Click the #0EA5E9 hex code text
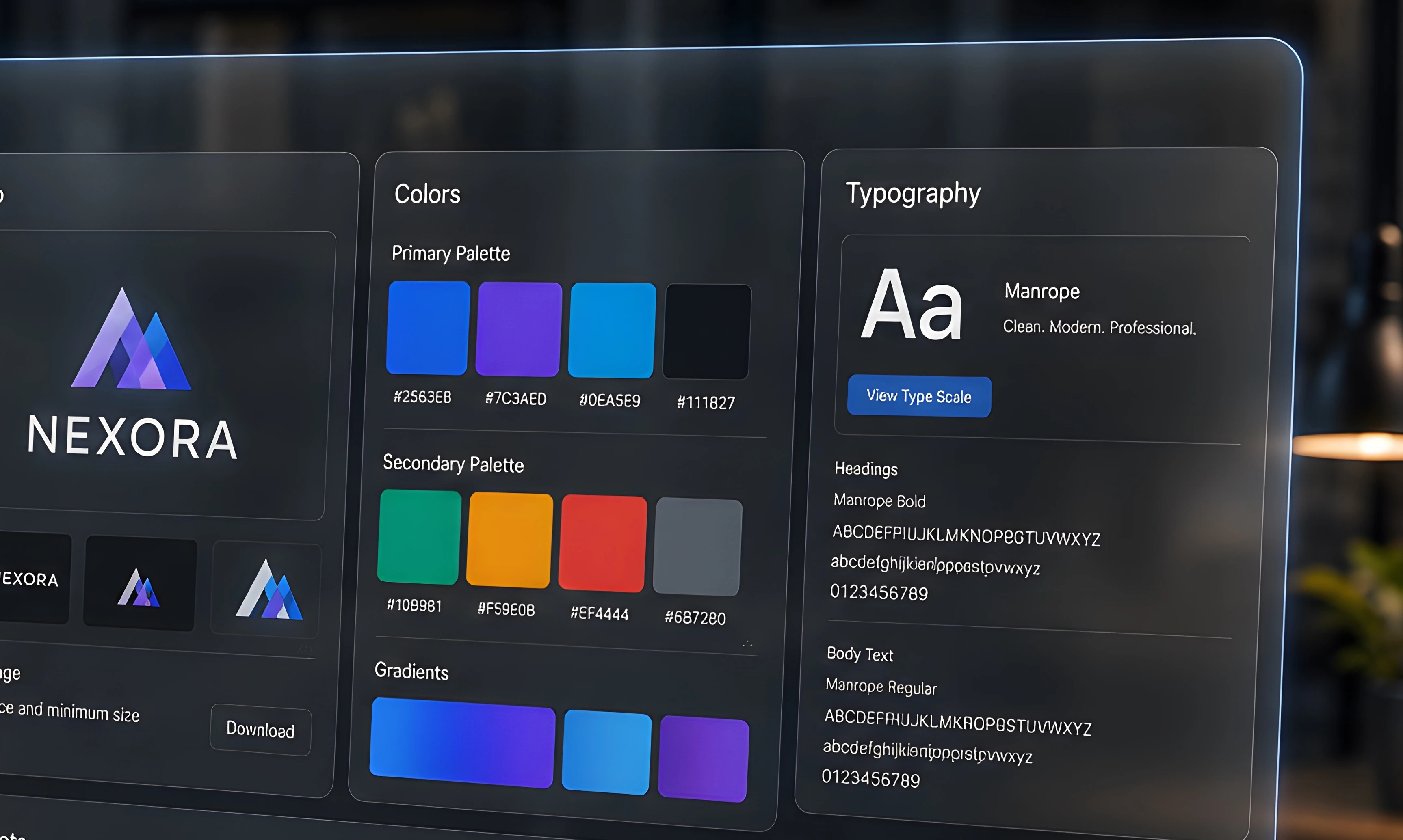This screenshot has height=840, width=1403. [610, 400]
